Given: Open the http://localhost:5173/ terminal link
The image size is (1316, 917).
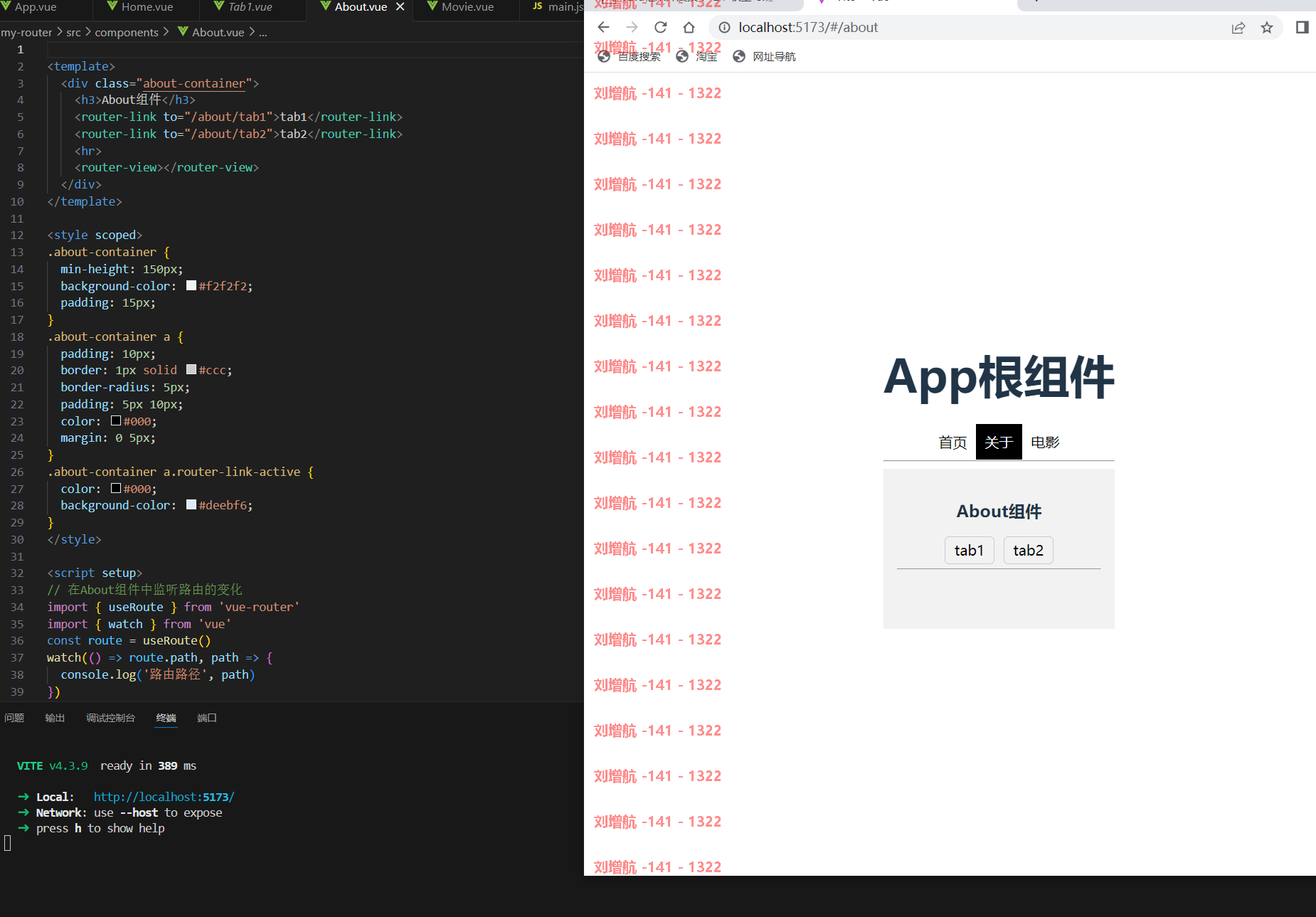Looking at the screenshot, I should [x=164, y=797].
